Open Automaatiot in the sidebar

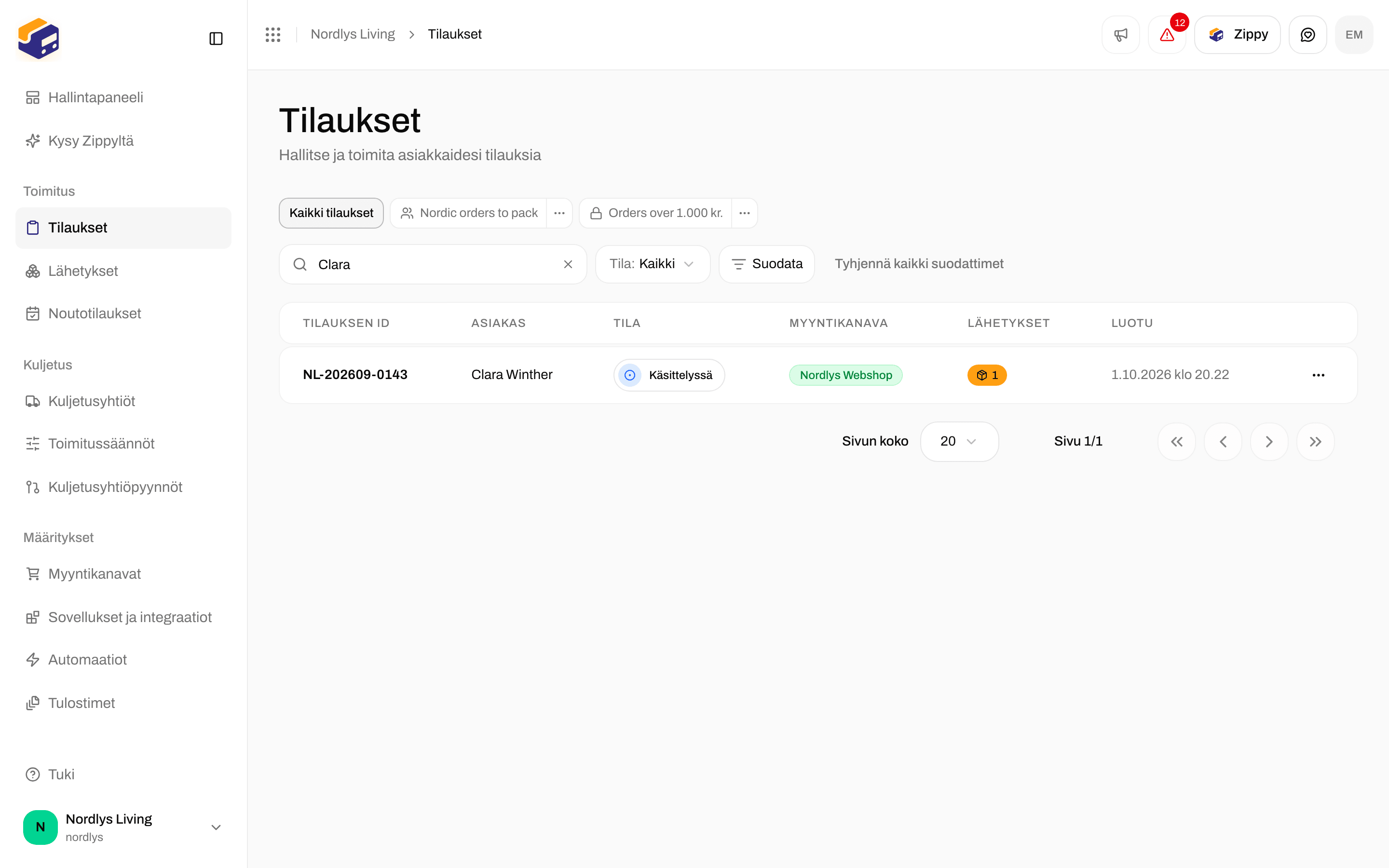pyautogui.click(x=123, y=660)
